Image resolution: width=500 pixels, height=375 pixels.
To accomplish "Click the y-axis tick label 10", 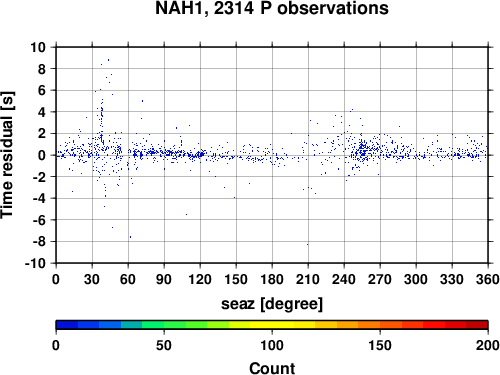I will 38,47.
